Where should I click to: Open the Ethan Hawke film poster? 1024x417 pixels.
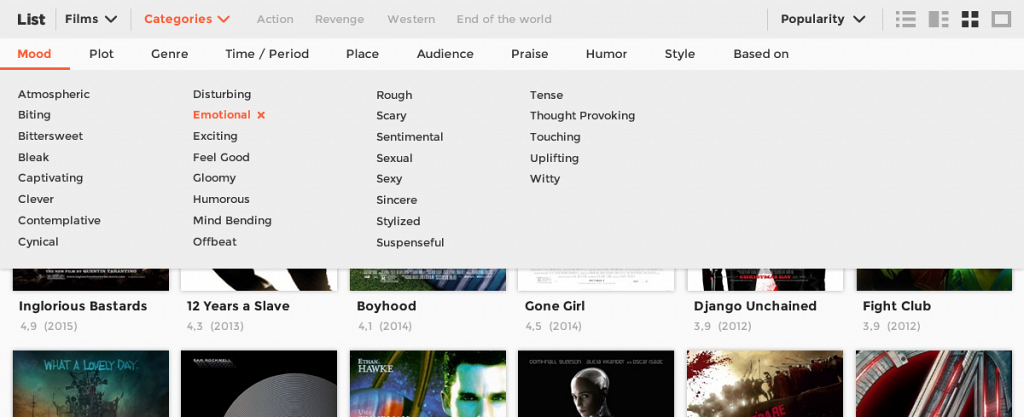click(x=428, y=384)
